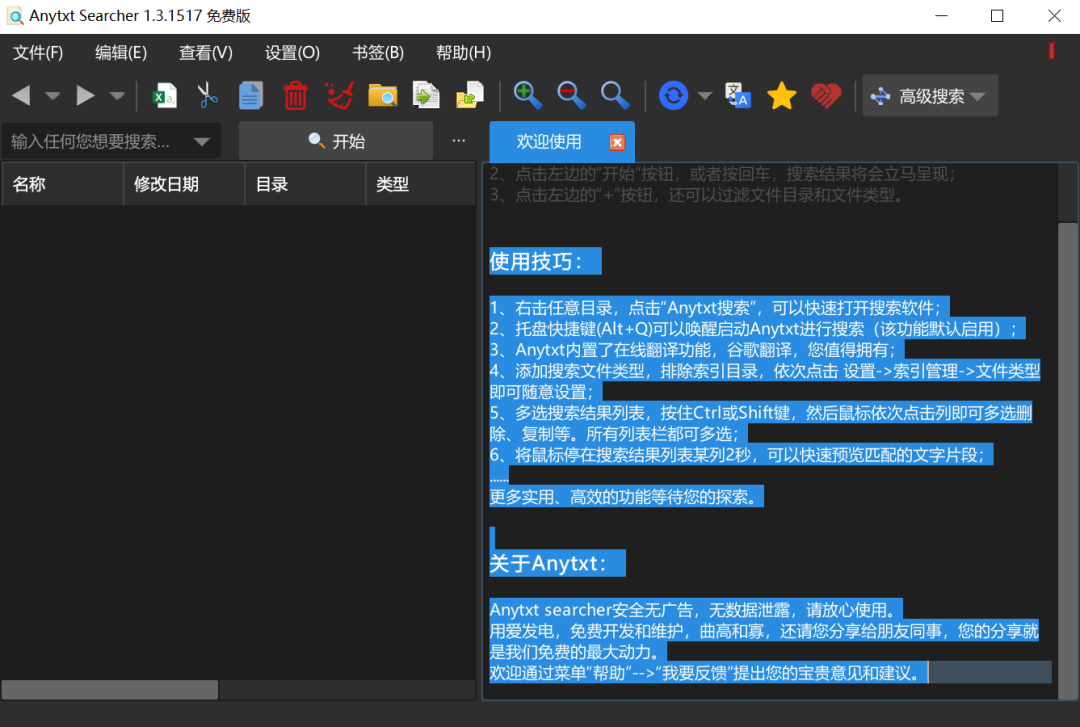Screen dimensions: 1080x727
Task: Maximize the Anytxt Searcher window
Action: 997,16
